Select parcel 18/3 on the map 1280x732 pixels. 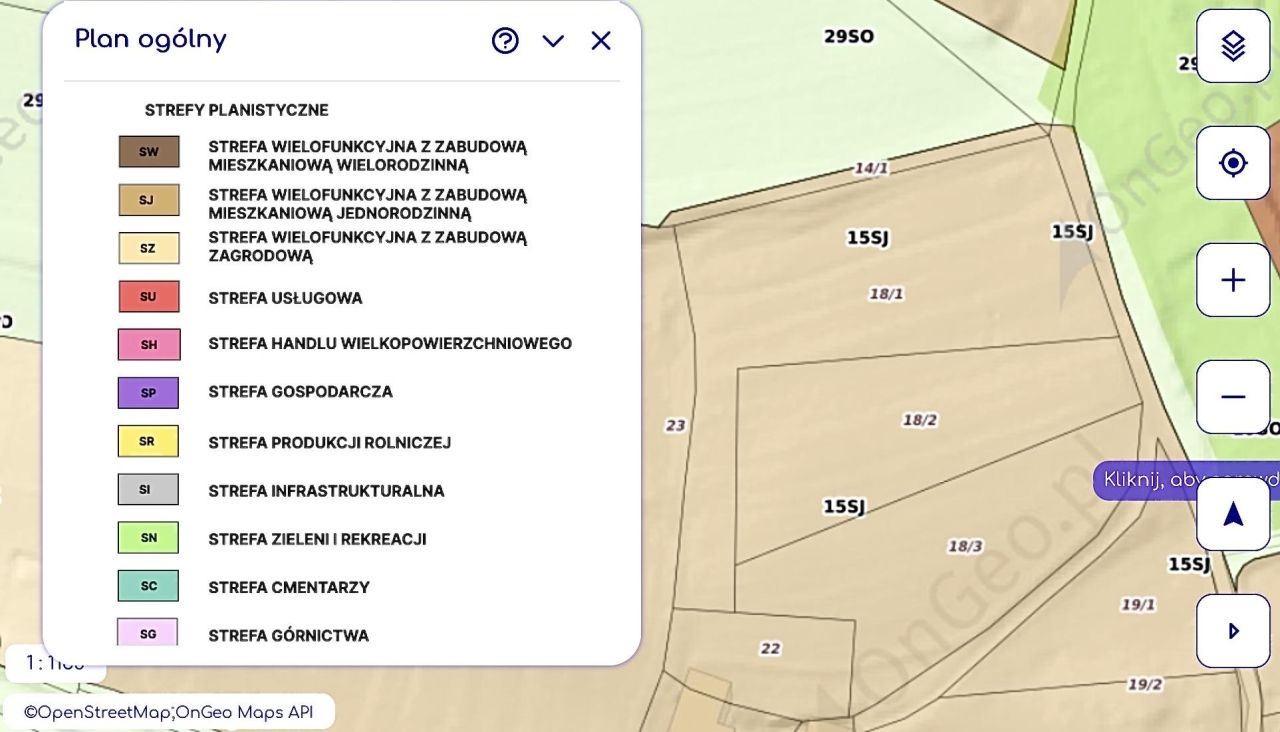pyautogui.click(x=965, y=546)
